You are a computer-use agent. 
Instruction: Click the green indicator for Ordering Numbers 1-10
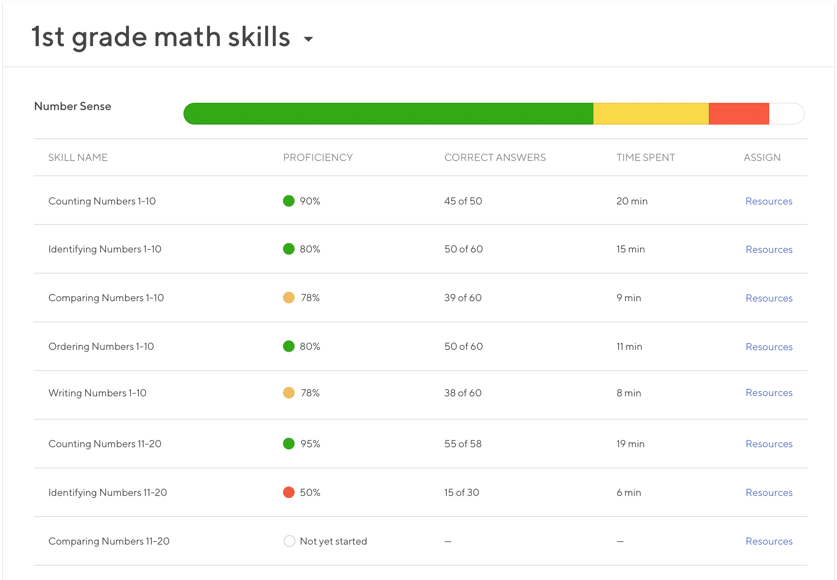pos(290,346)
